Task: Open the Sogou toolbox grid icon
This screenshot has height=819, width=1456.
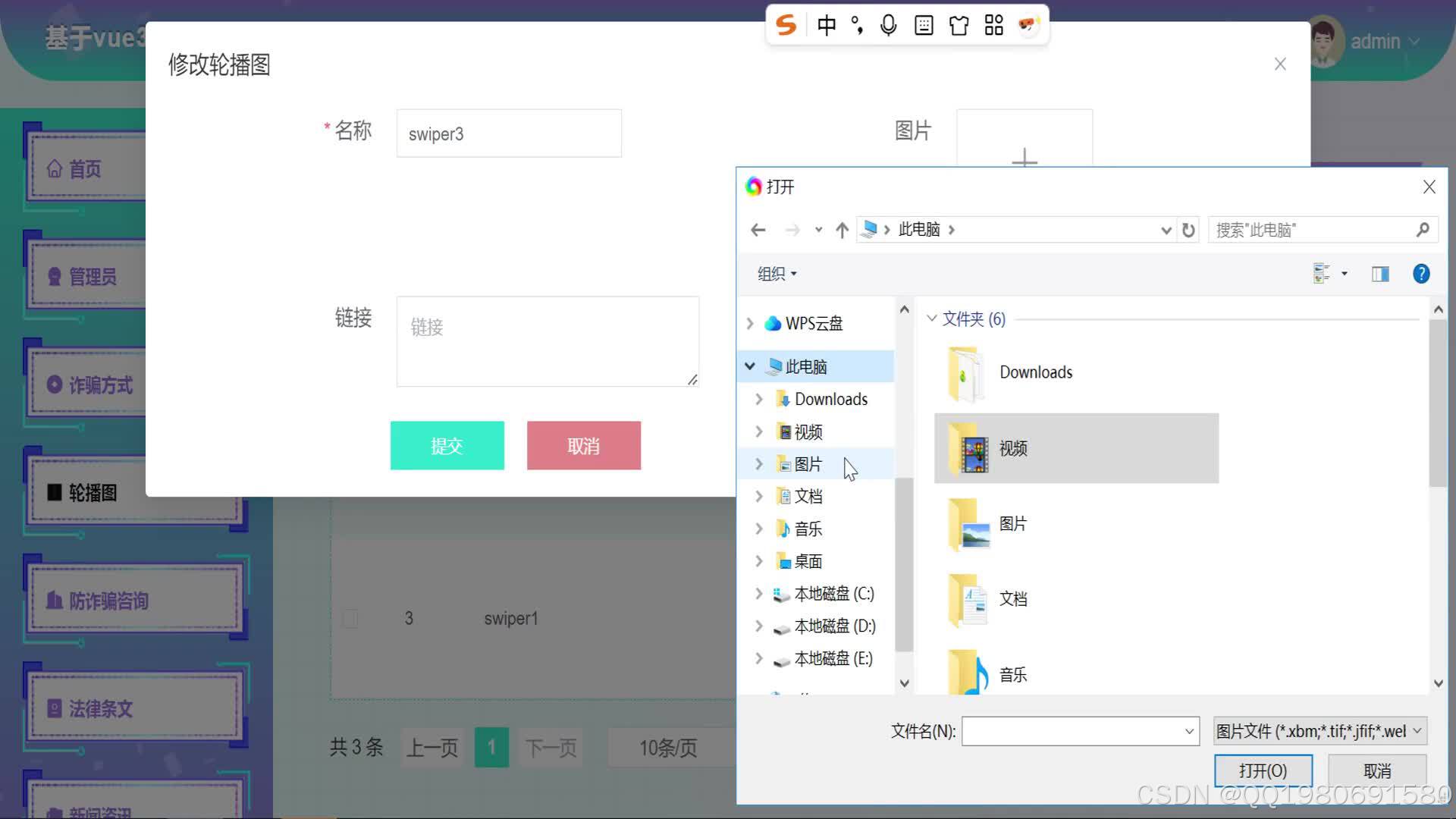Action: click(993, 24)
